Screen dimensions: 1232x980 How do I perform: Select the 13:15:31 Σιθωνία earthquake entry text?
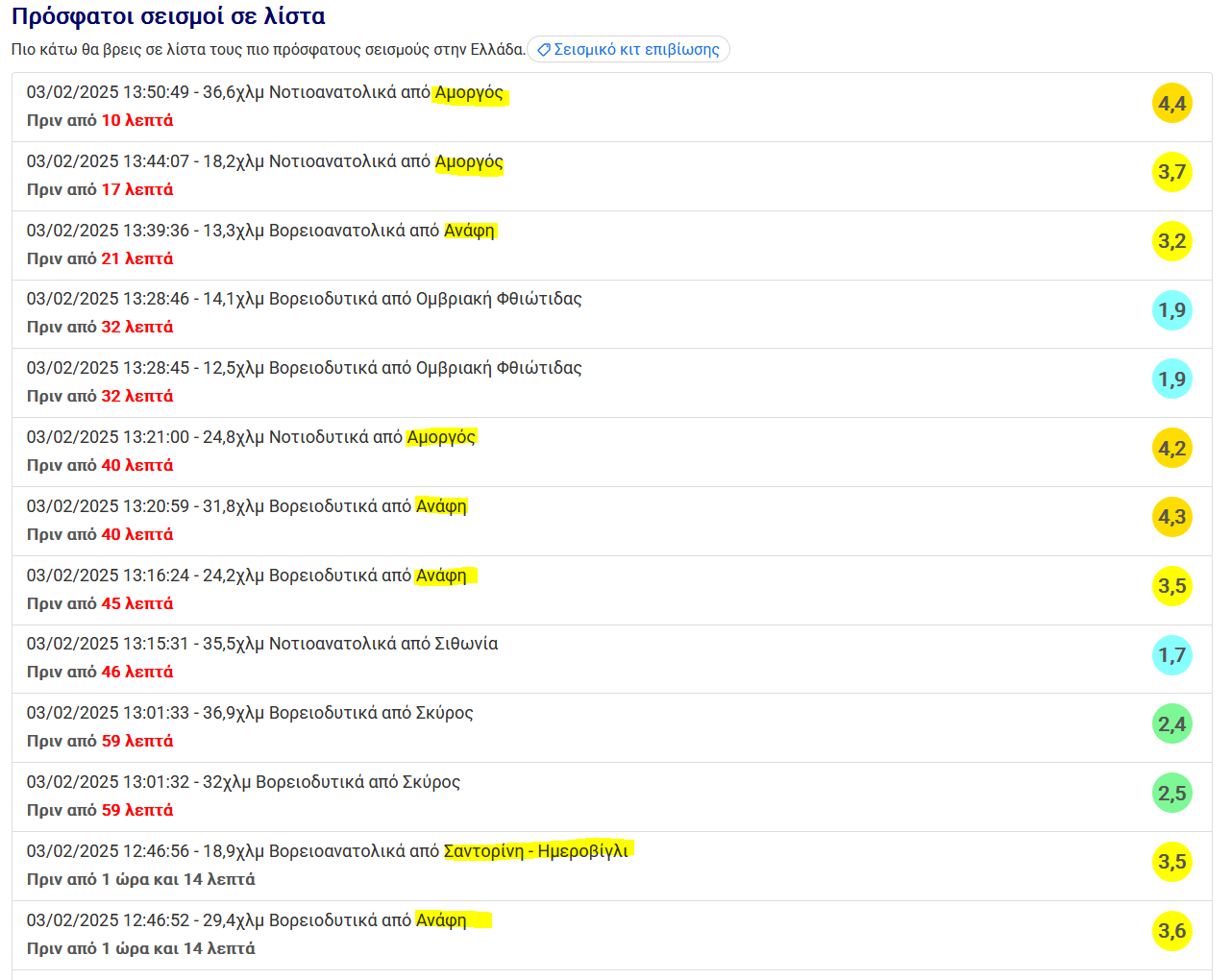pos(262,644)
